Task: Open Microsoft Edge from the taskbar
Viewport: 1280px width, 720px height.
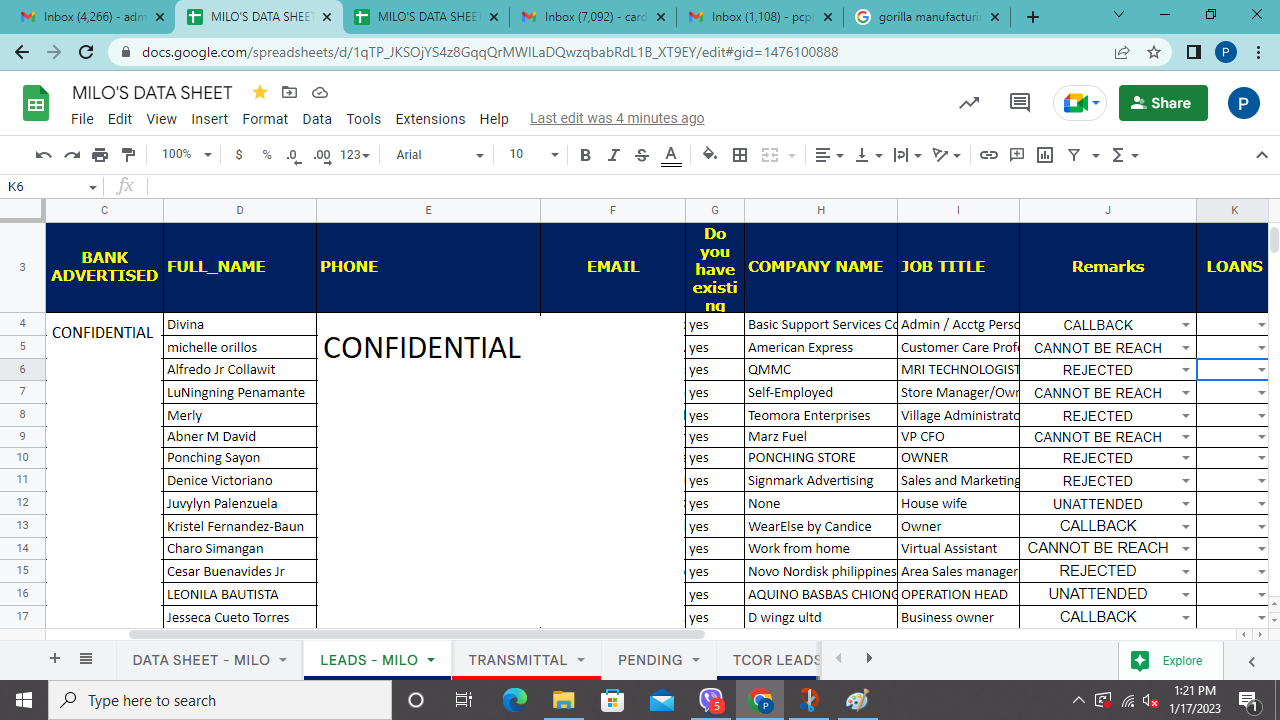Action: [x=514, y=701]
